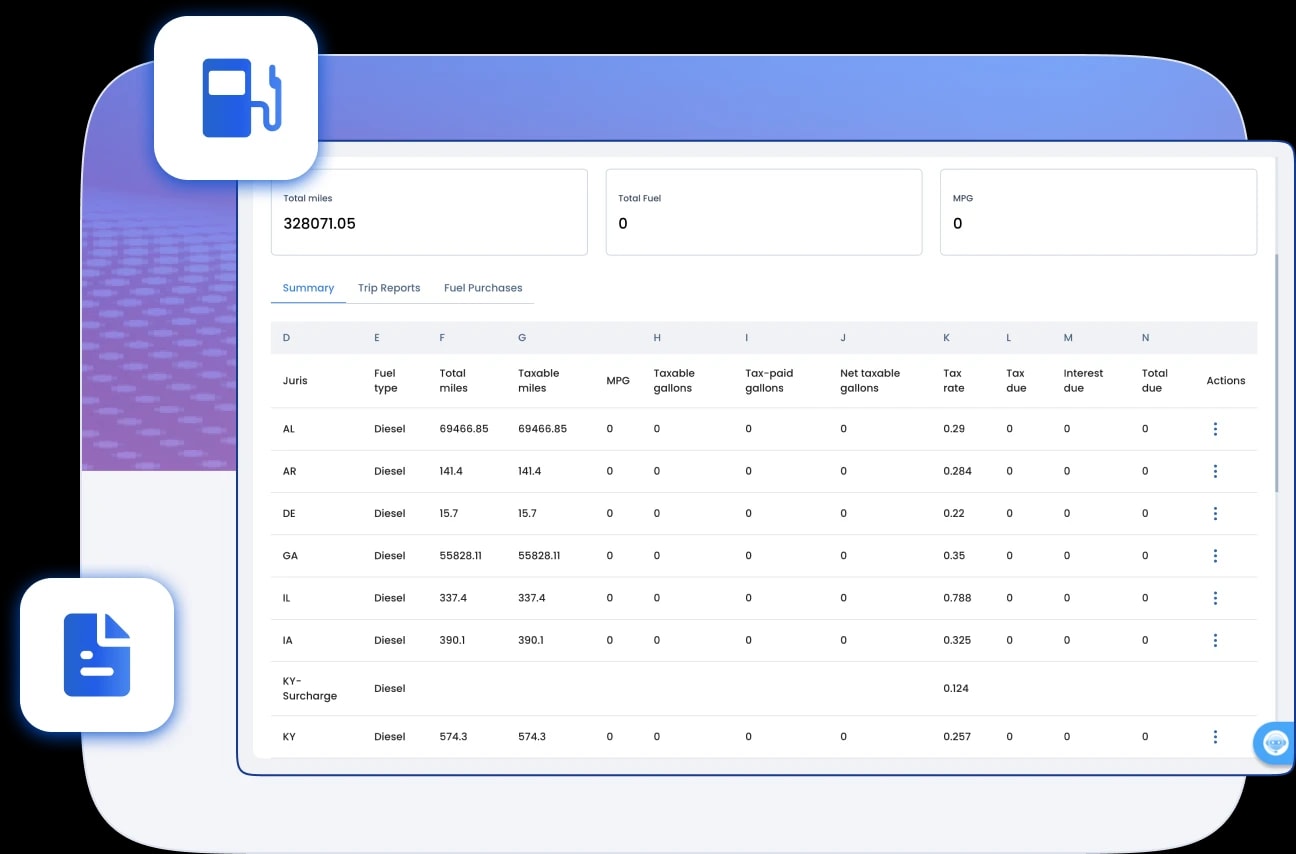Expand actions menu for KY row
The height and width of the screenshot is (854, 1296).
click(x=1215, y=737)
